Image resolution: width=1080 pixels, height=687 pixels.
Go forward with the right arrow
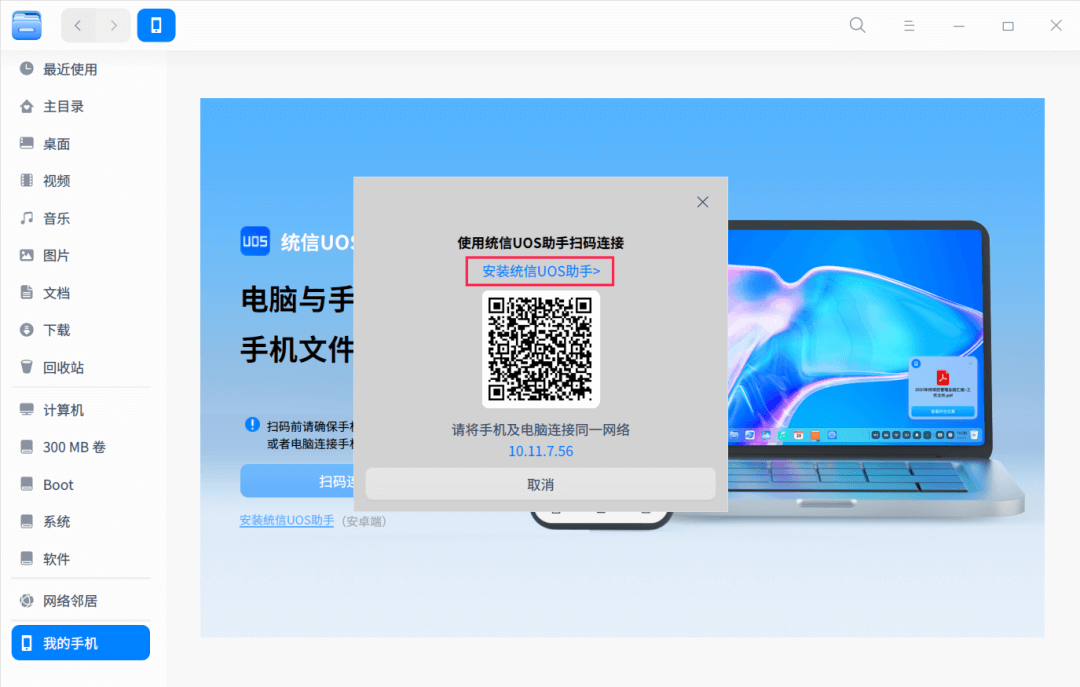click(114, 25)
